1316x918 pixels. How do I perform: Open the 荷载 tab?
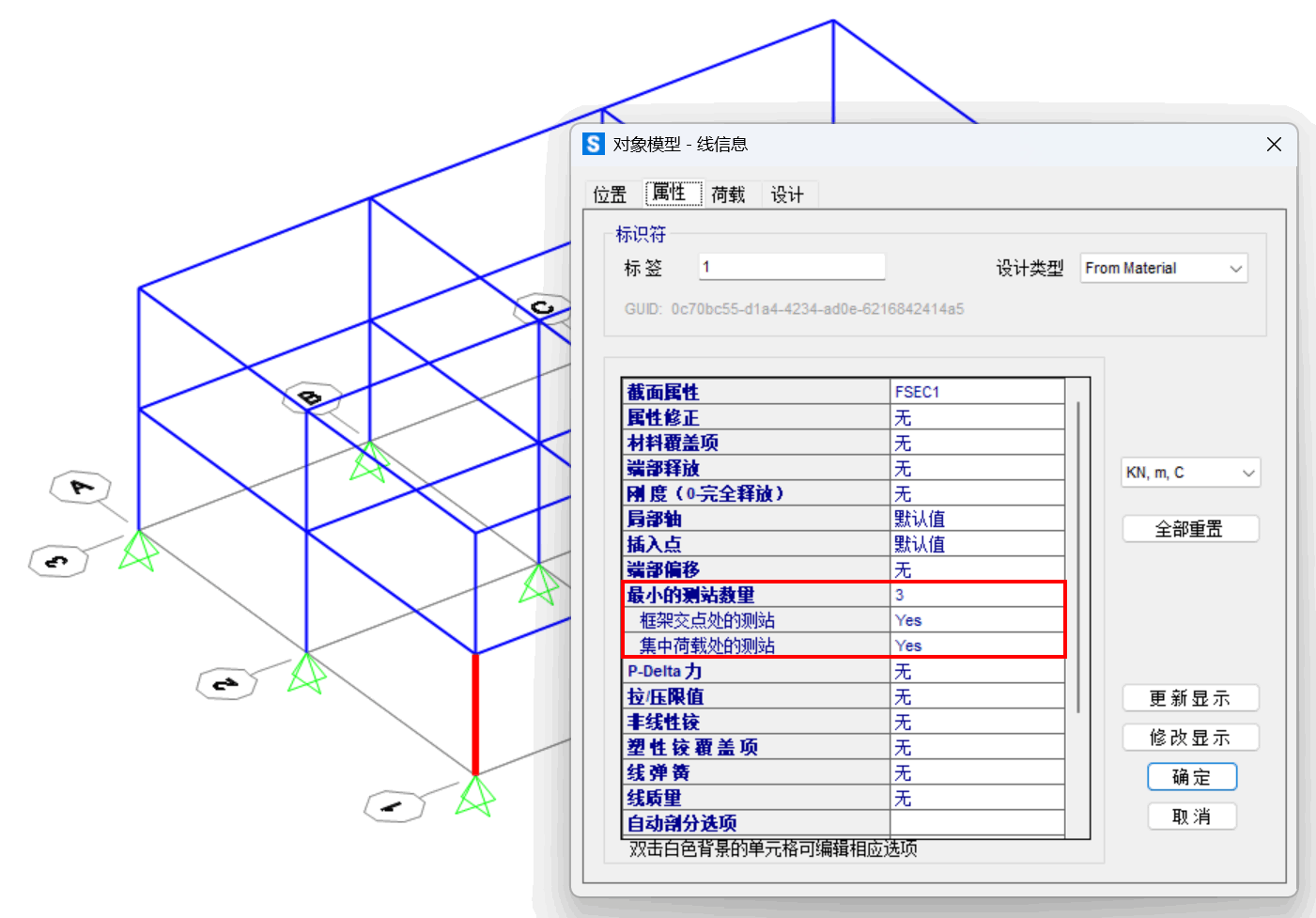(728, 194)
